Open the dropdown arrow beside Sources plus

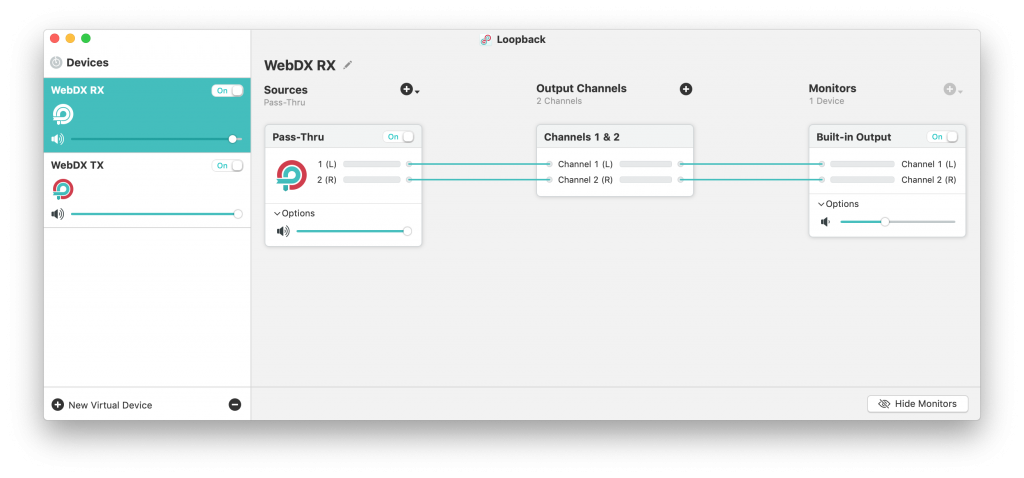tap(417, 92)
